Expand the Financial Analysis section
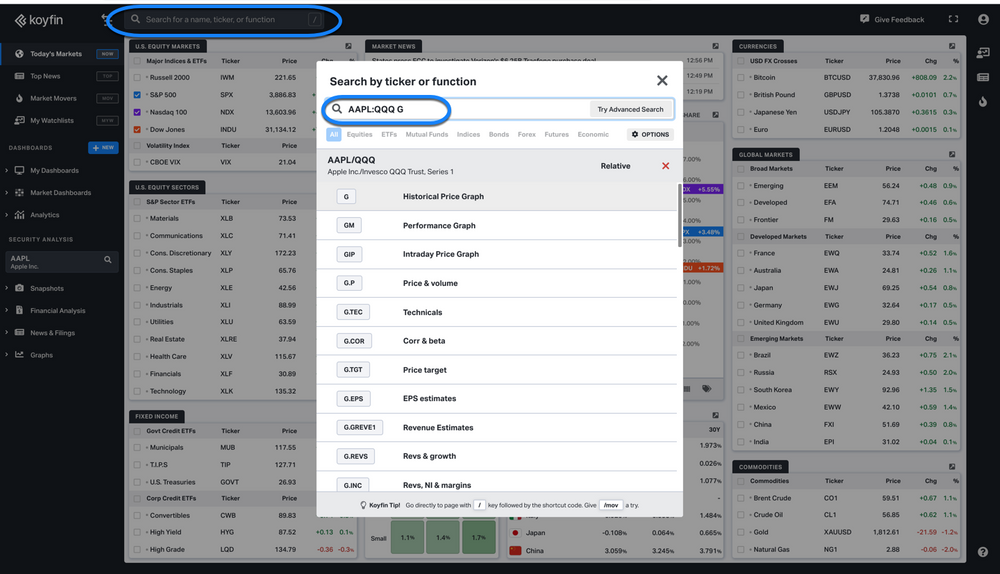This screenshot has width=1000, height=574. pos(6,310)
